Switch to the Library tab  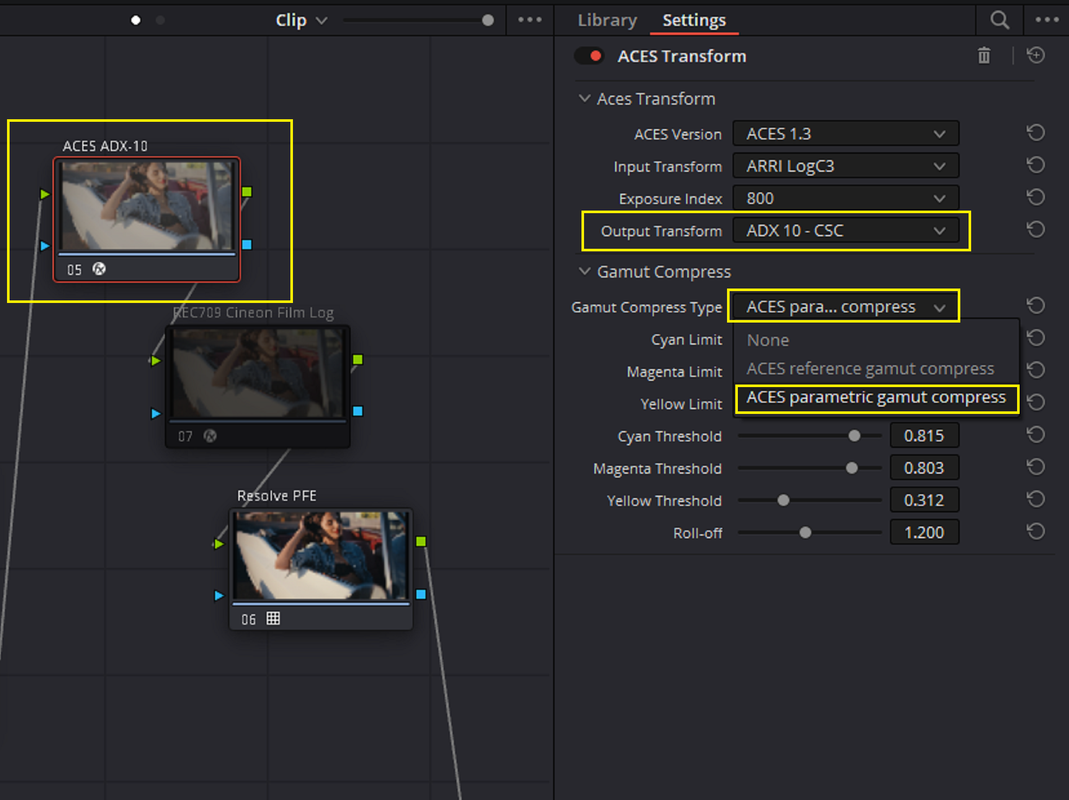click(607, 20)
